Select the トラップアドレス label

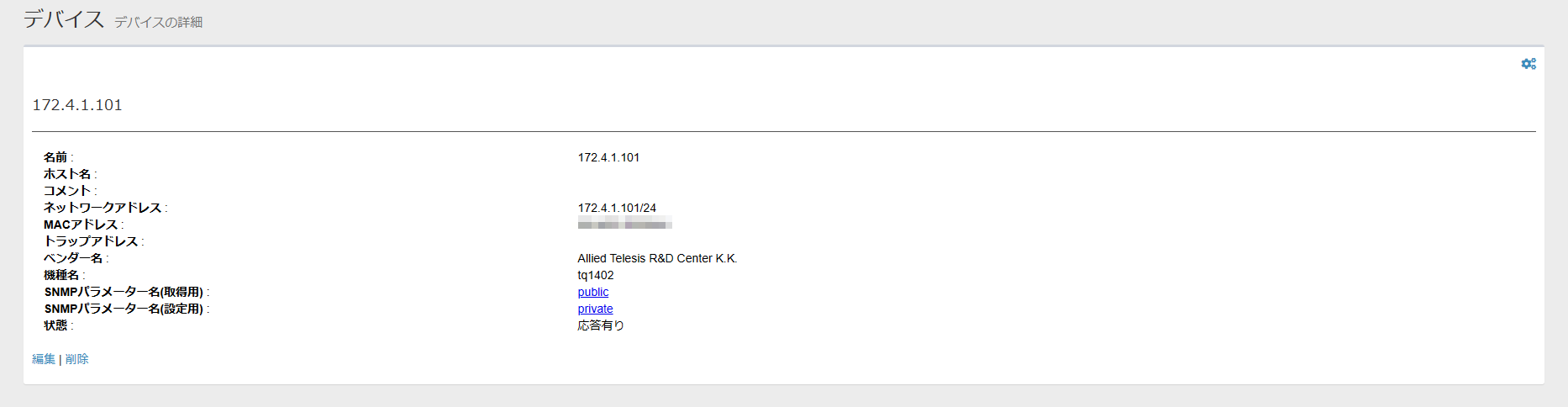(91, 241)
